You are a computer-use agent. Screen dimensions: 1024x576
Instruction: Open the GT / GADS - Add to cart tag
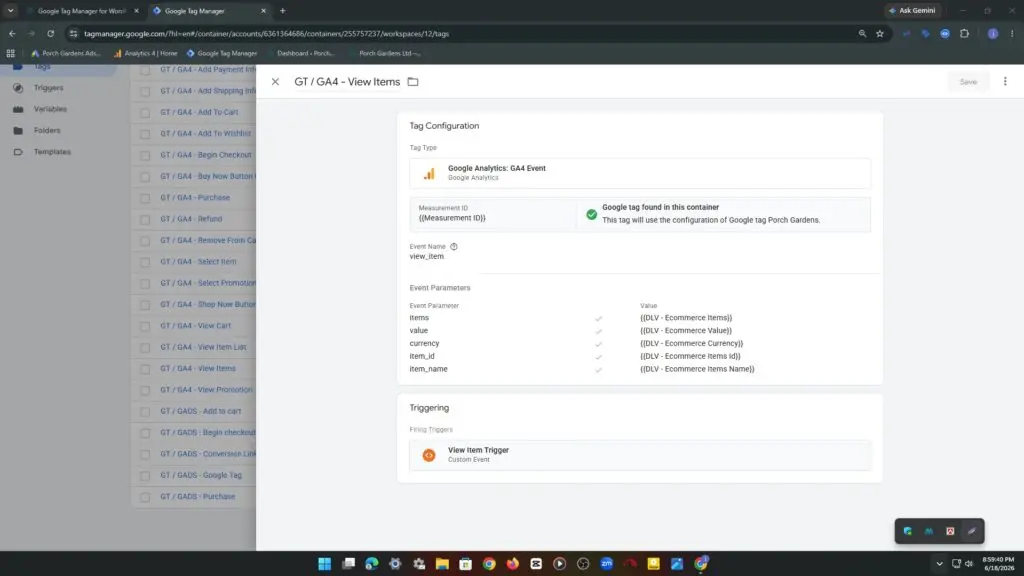(x=200, y=411)
